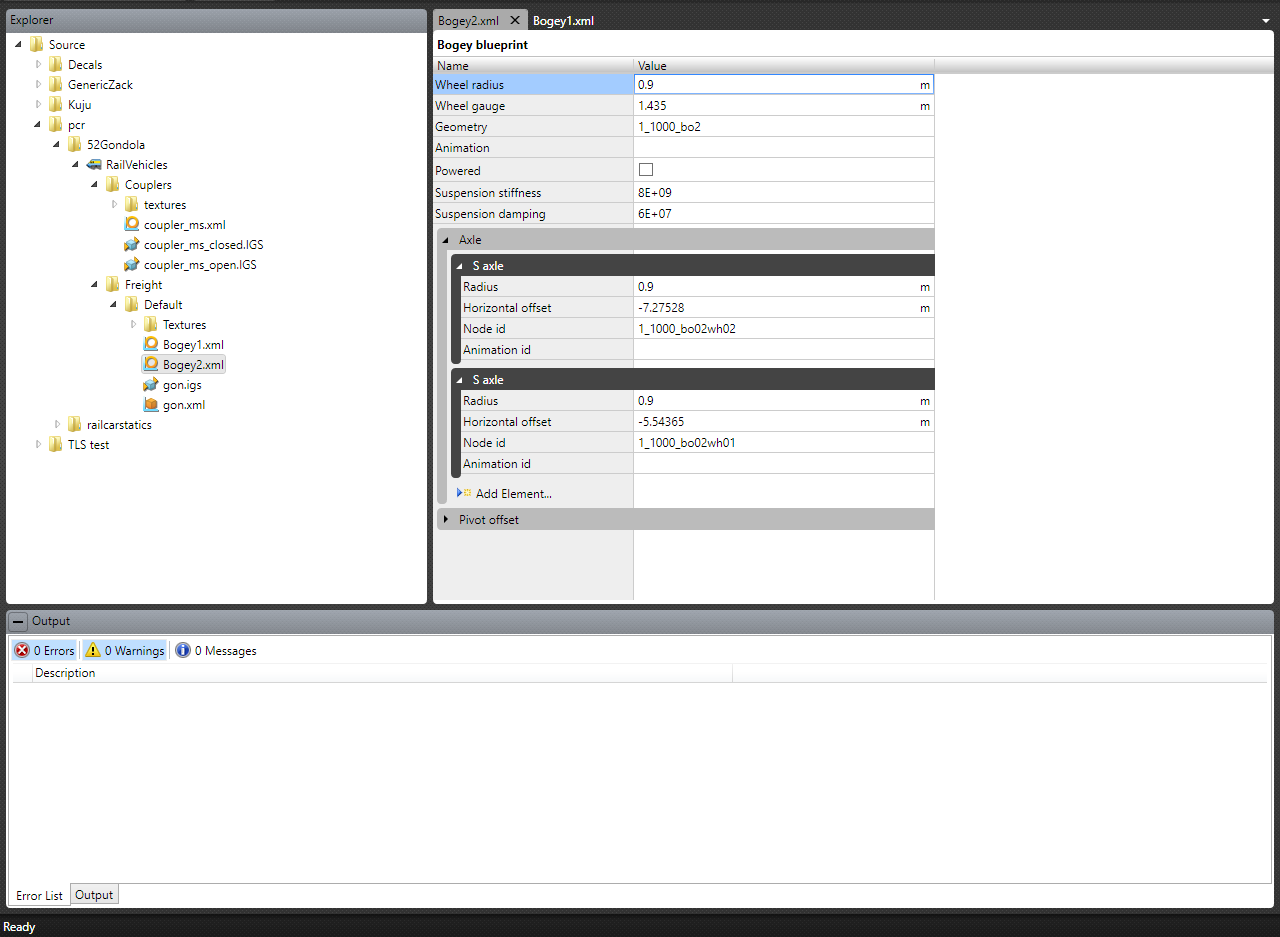Collapse the second S axle with offset -5.54365
This screenshot has width=1280, height=937.
(x=460, y=380)
